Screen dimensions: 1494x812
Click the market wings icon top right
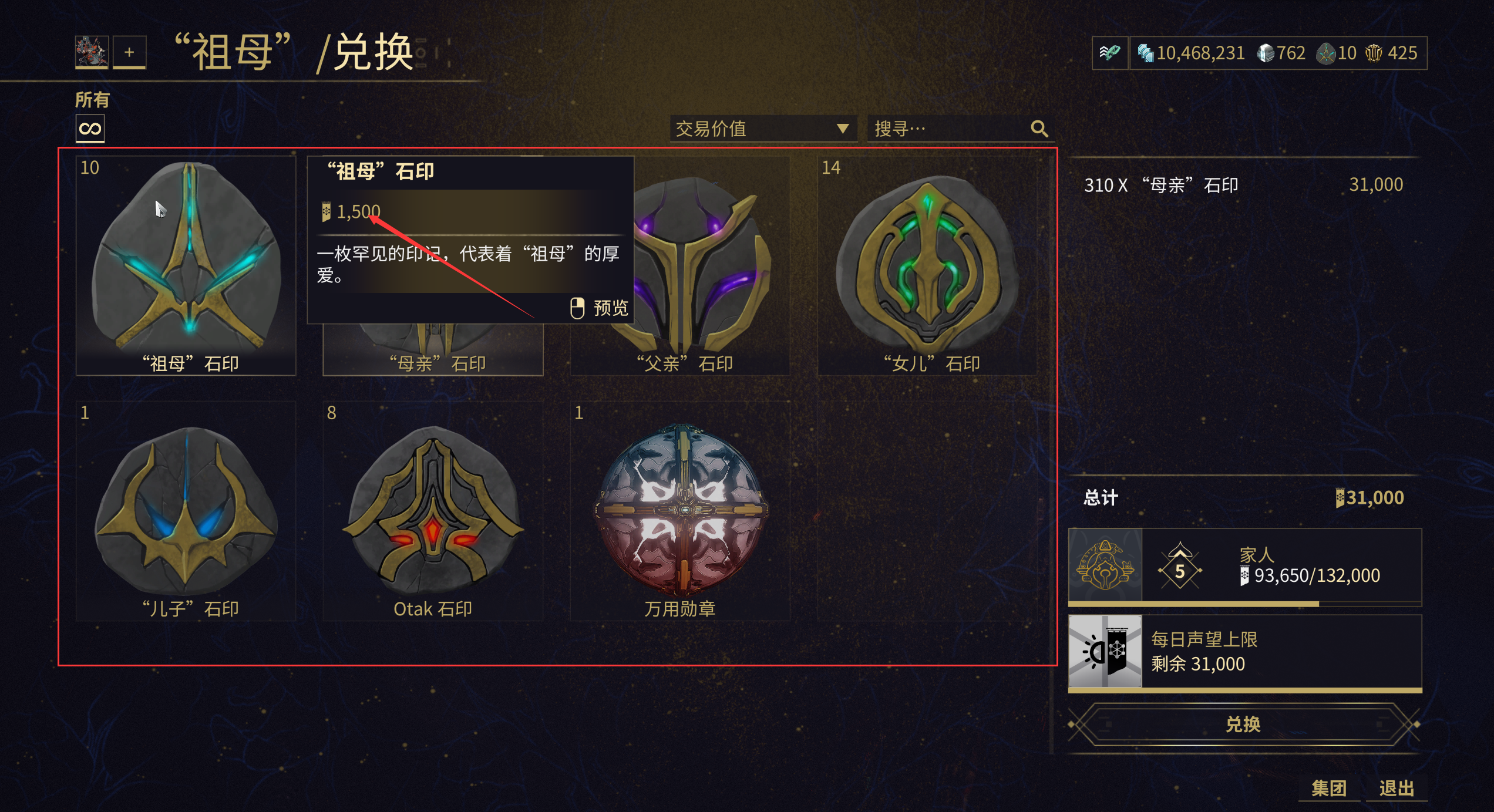click(1109, 53)
